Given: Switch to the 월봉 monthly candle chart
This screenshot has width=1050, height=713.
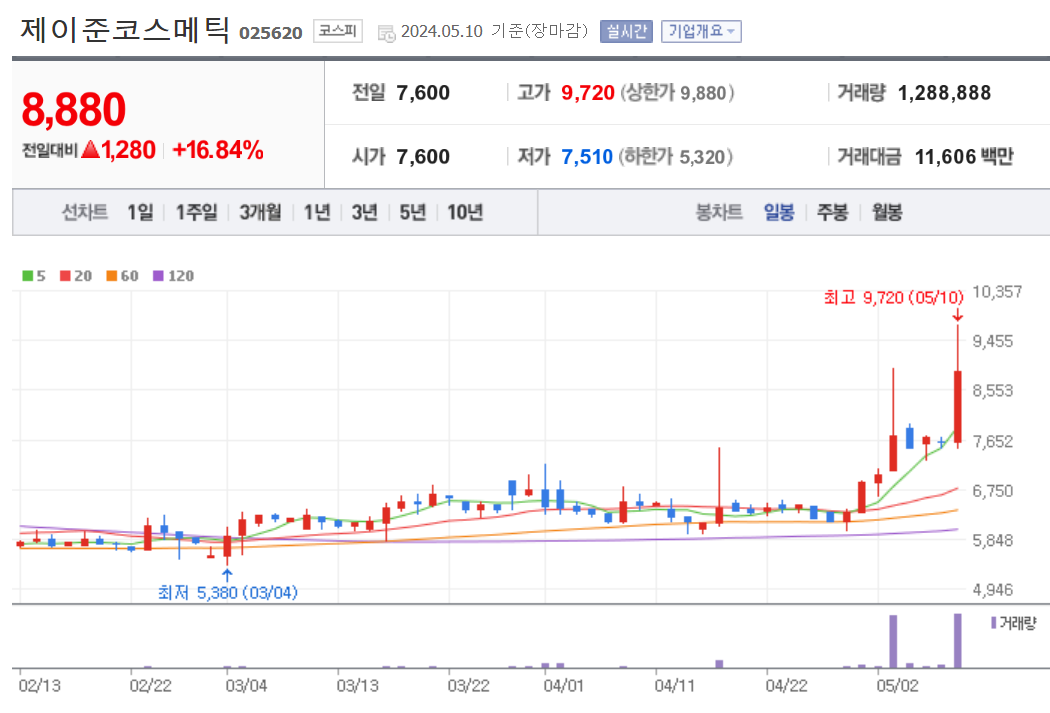Looking at the screenshot, I should point(887,212).
